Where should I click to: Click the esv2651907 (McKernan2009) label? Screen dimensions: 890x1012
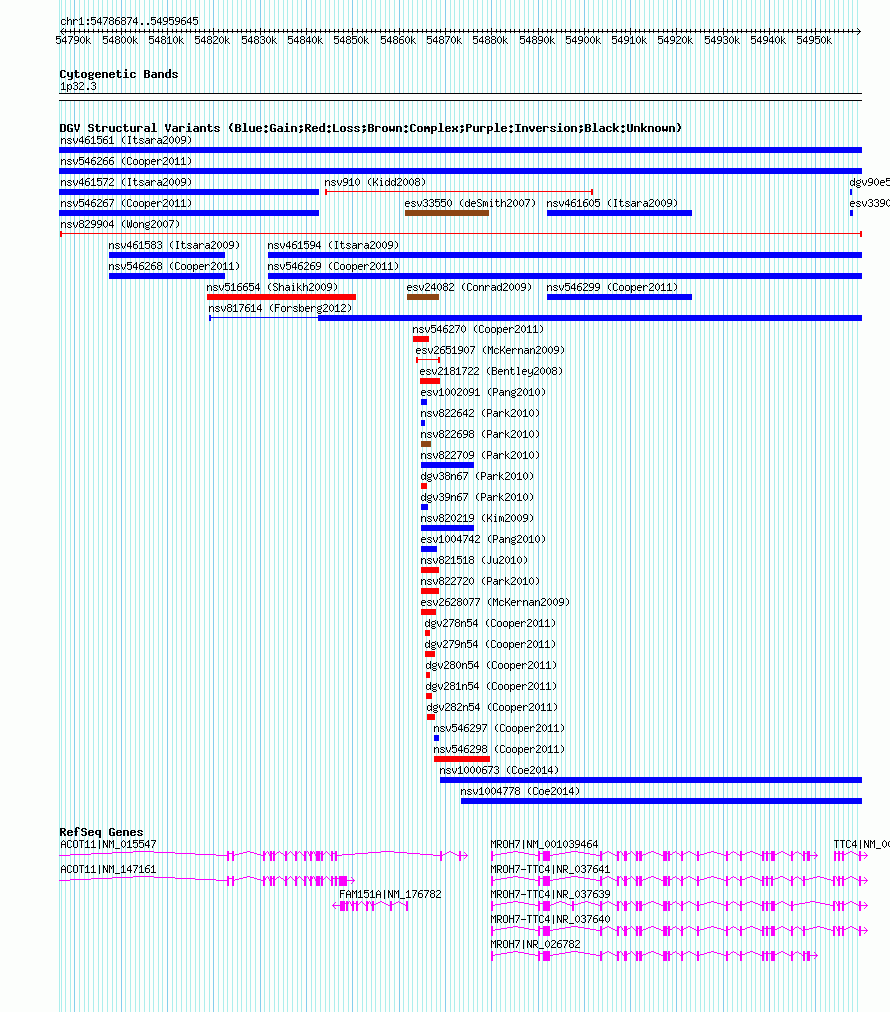(490, 350)
